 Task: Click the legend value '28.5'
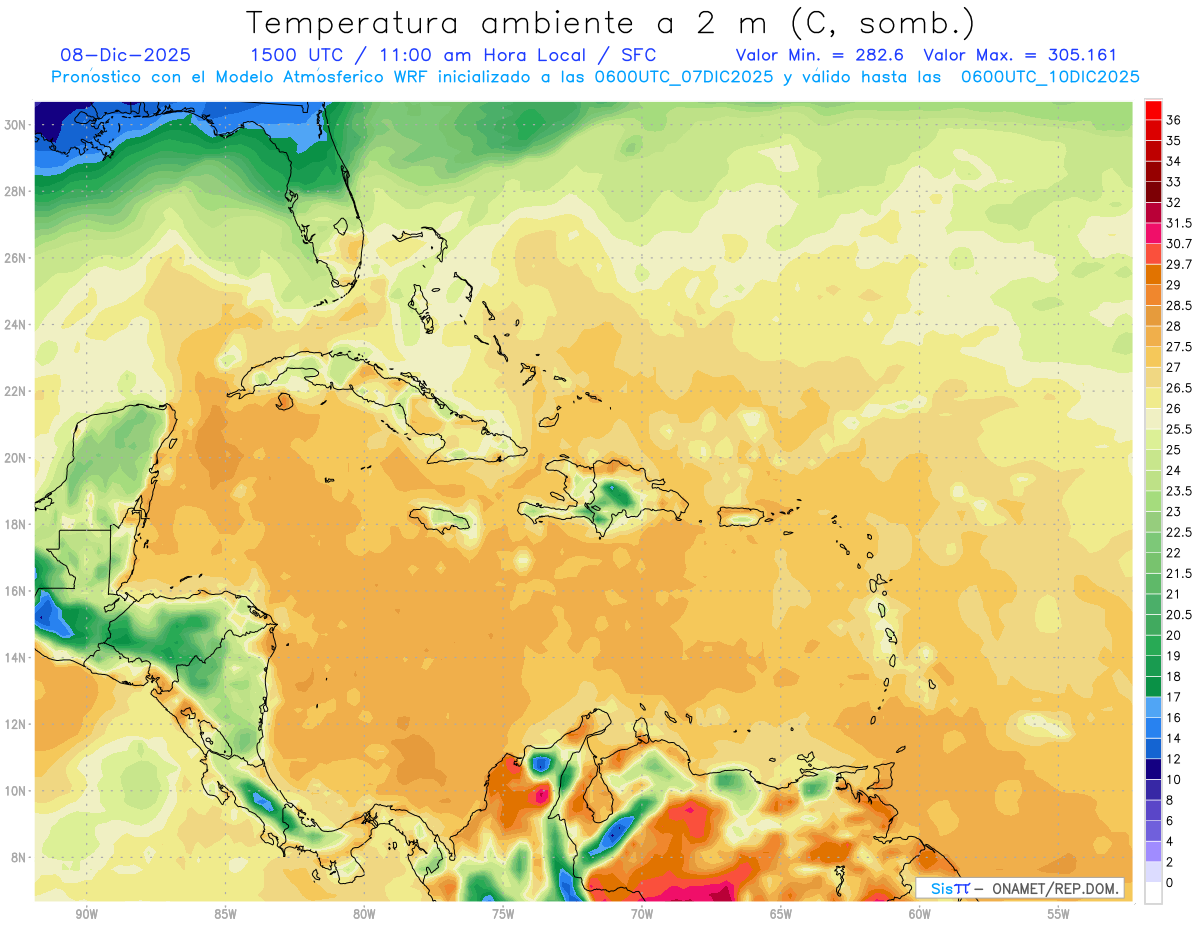pos(1179,306)
